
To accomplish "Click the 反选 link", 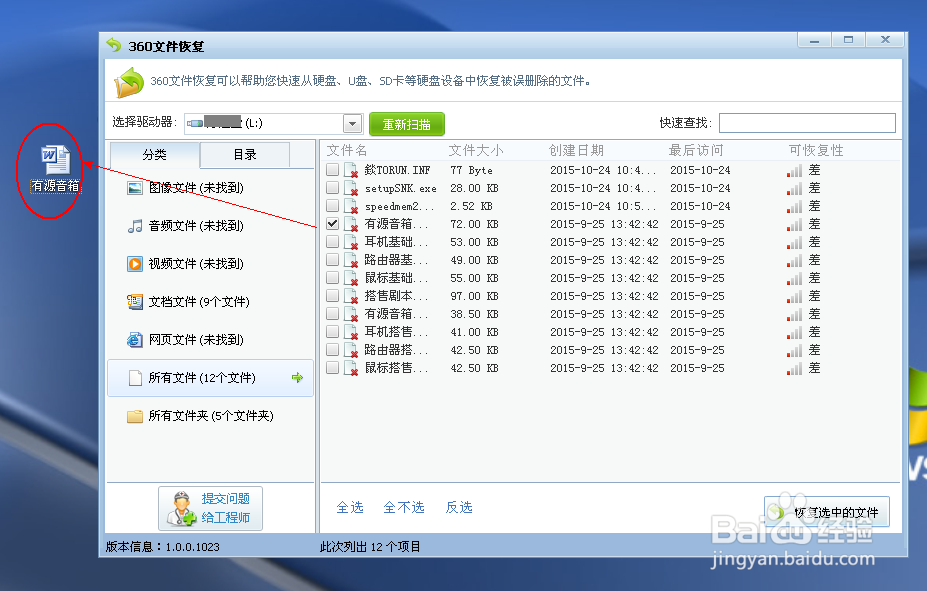I will click(x=459, y=507).
